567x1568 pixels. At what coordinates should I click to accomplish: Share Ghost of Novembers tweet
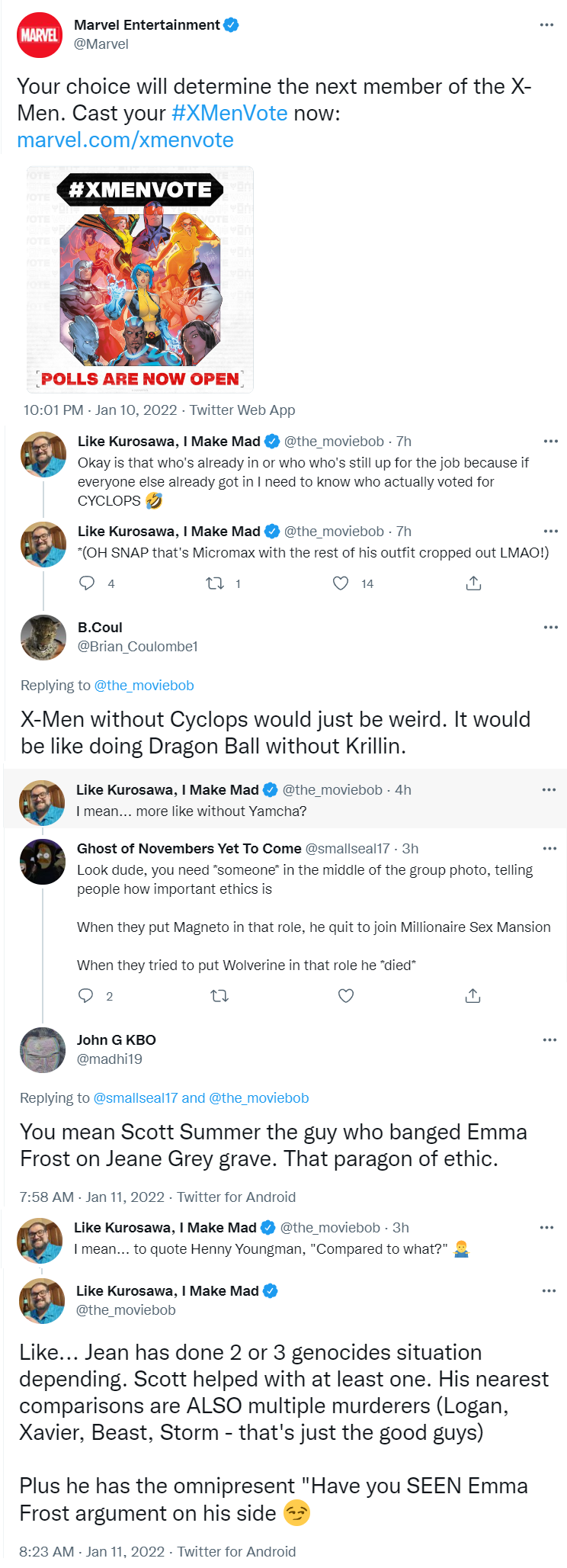[472, 995]
